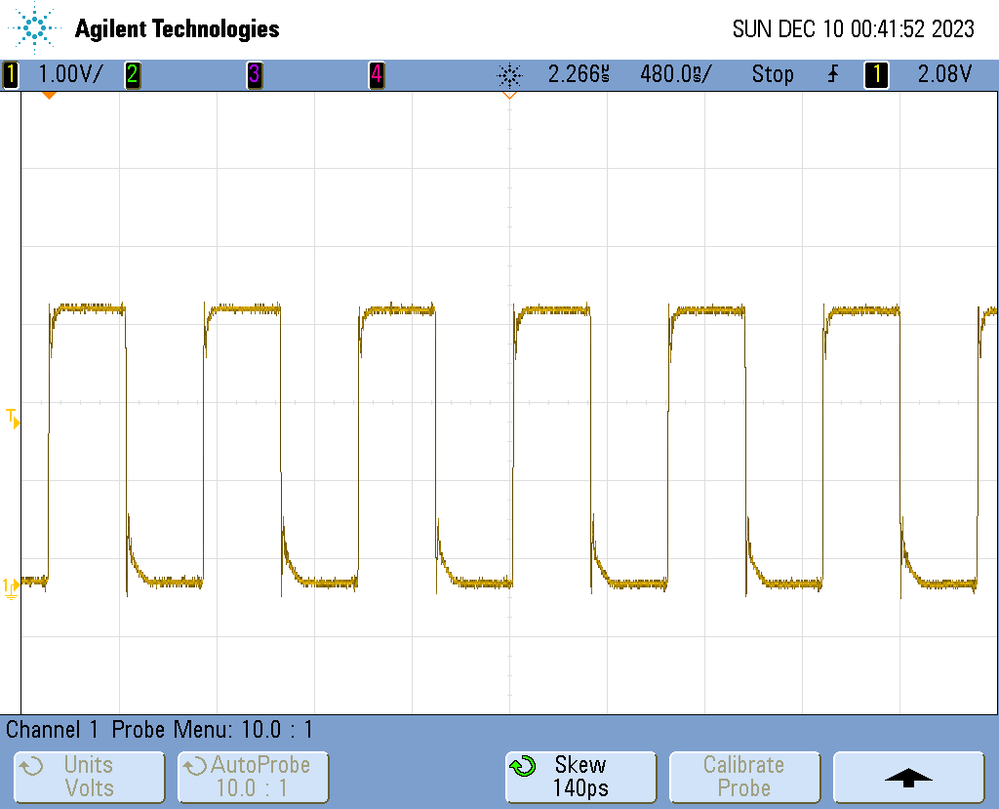
Task: Click the channel 1 ground level marker
Action: click(x=11, y=588)
